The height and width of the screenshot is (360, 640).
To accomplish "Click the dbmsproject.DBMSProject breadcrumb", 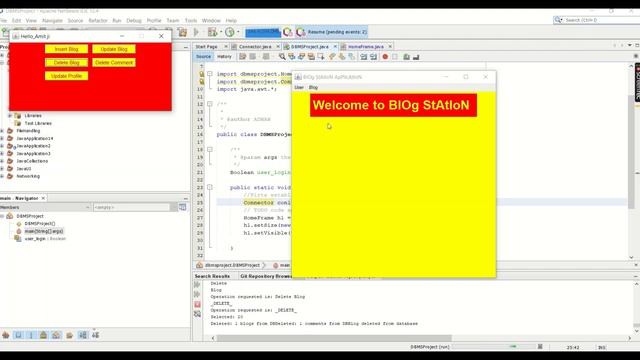I will [232, 265].
